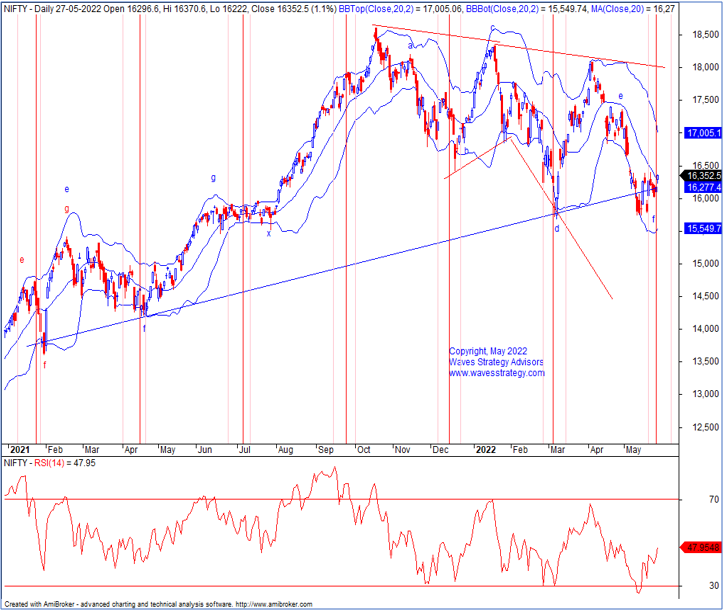Open the http://www.amibroker.com footer link
The width and height of the screenshot is (725, 612).
[x=274, y=604]
